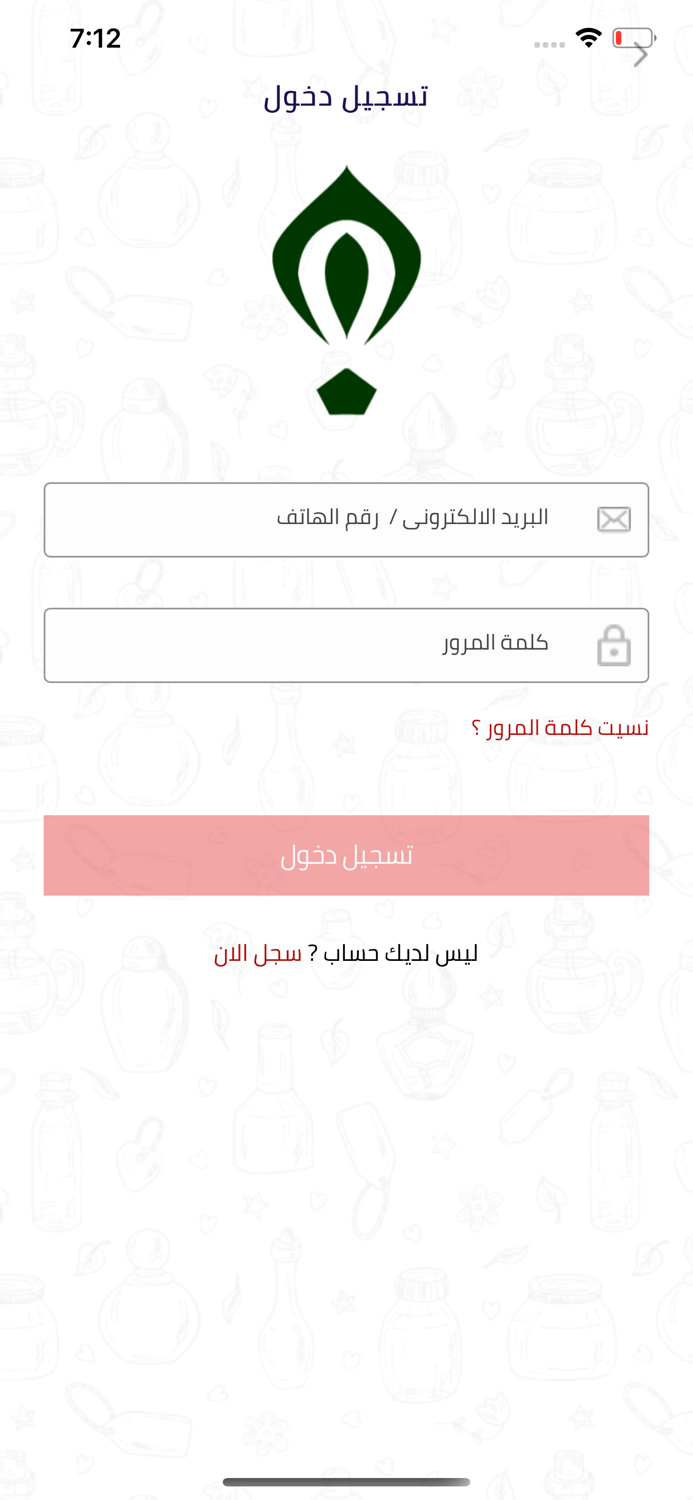Tap the pink login button label text
693x1500 pixels.
click(x=346, y=855)
